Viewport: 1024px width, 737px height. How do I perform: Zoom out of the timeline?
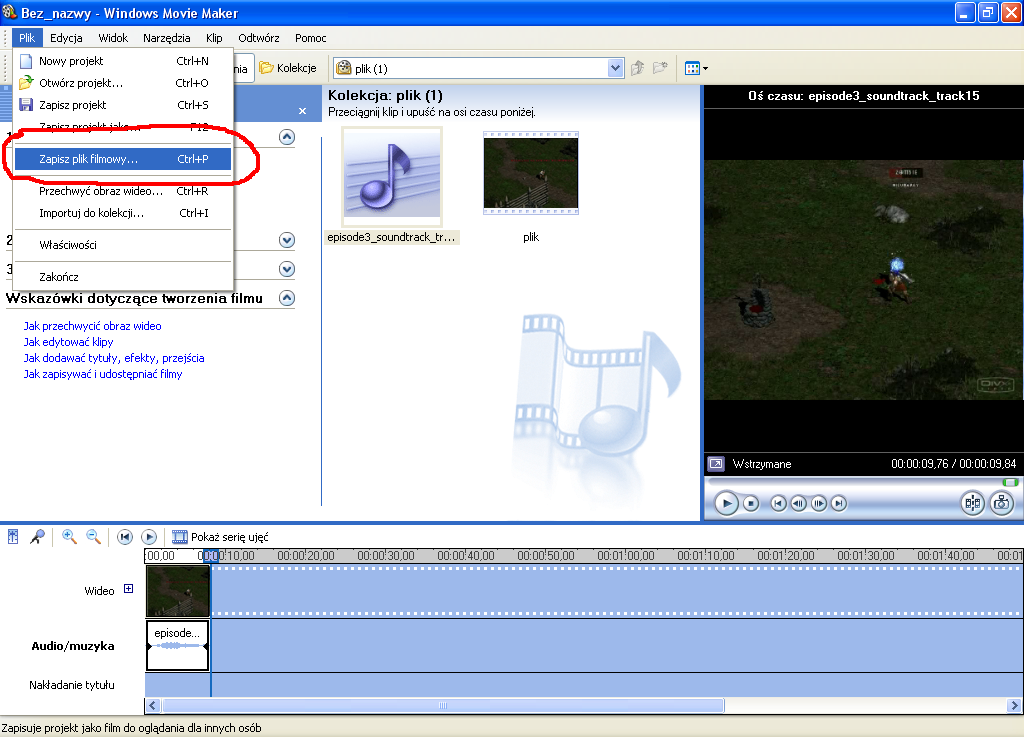click(x=93, y=537)
